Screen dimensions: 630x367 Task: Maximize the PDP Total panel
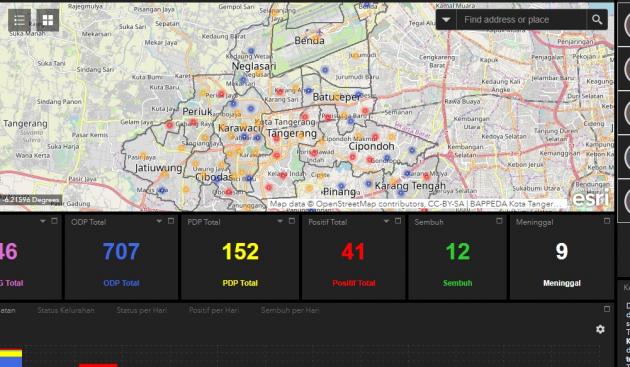(292, 221)
